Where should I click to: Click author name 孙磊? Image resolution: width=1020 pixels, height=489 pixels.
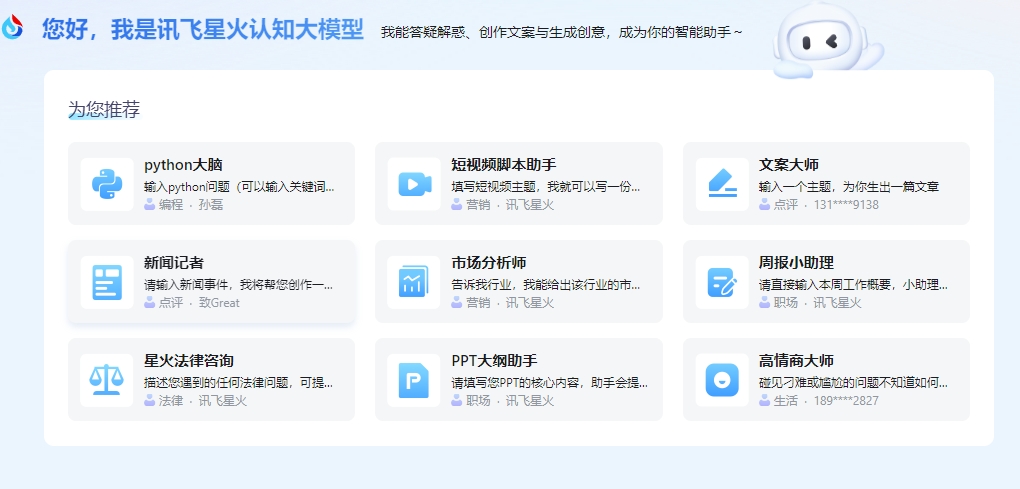point(211,205)
